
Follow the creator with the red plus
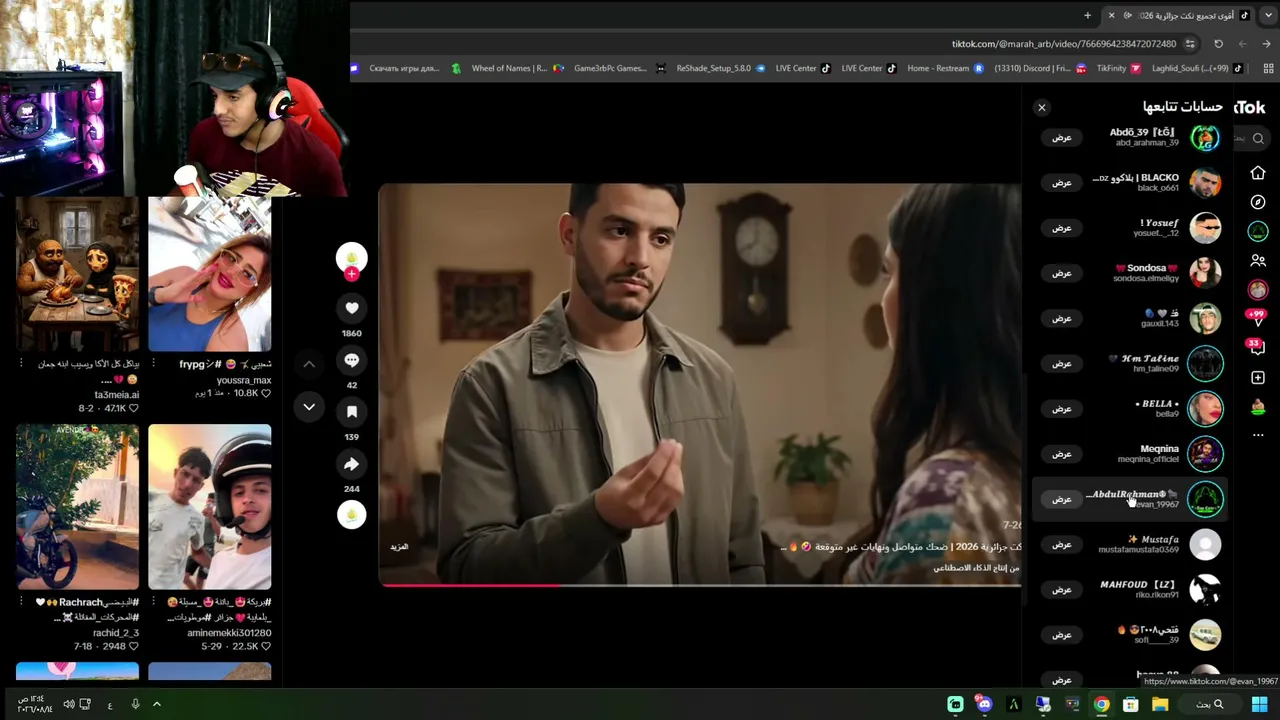(351, 274)
